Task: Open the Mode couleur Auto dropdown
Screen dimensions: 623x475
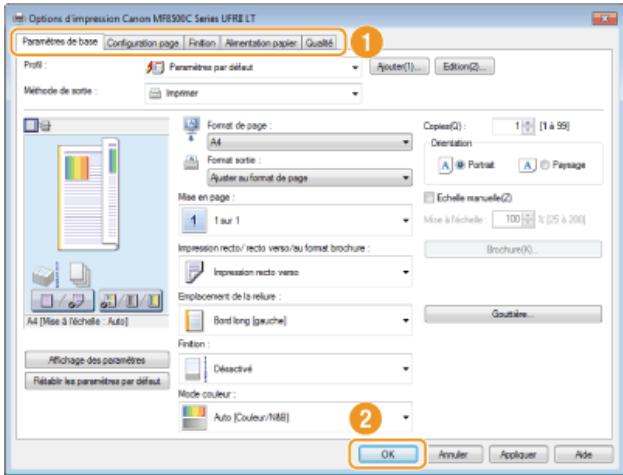Action: pyautogui.click(x=295, y=417)
